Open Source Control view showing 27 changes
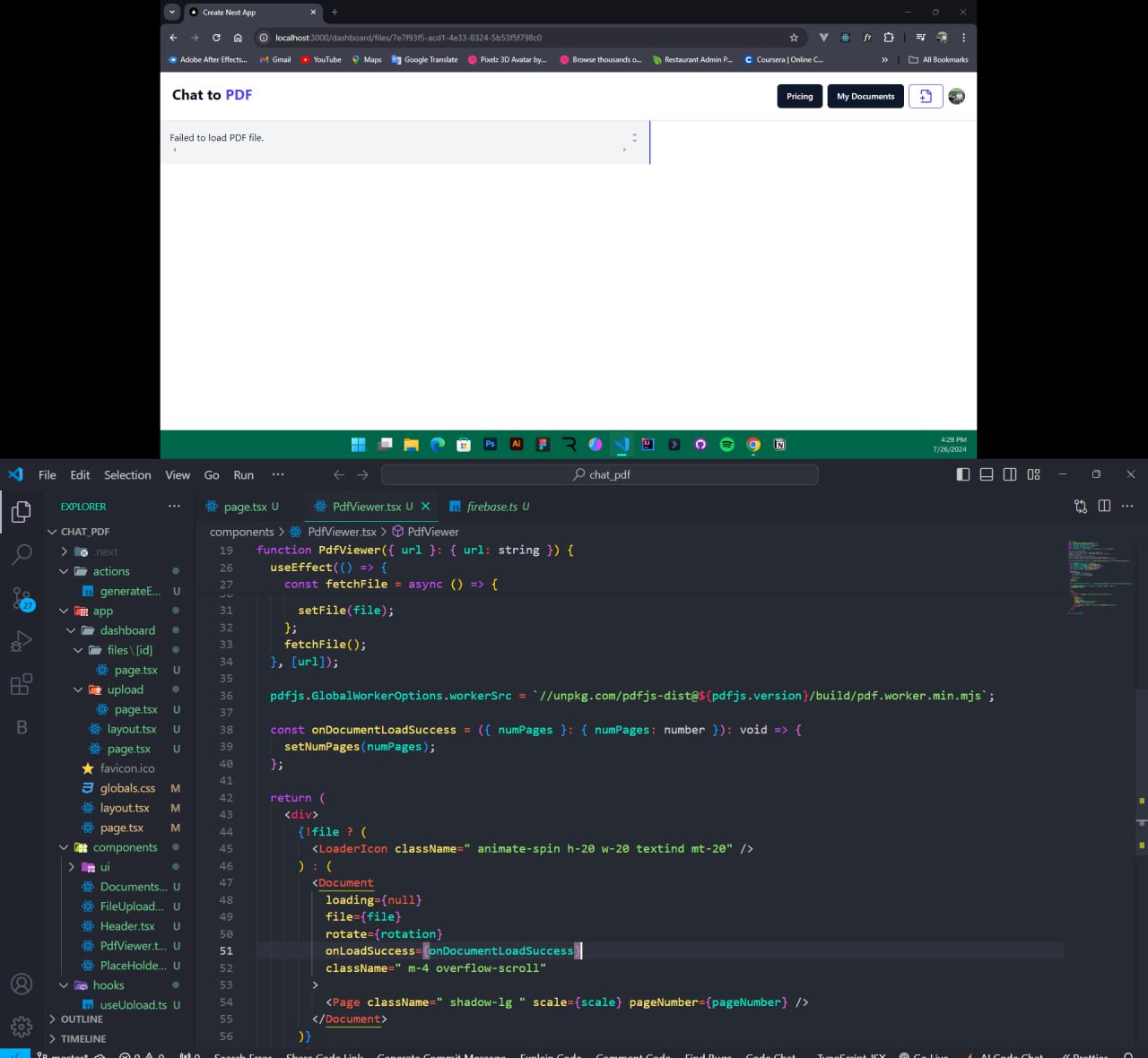 (x=22, y=599)
